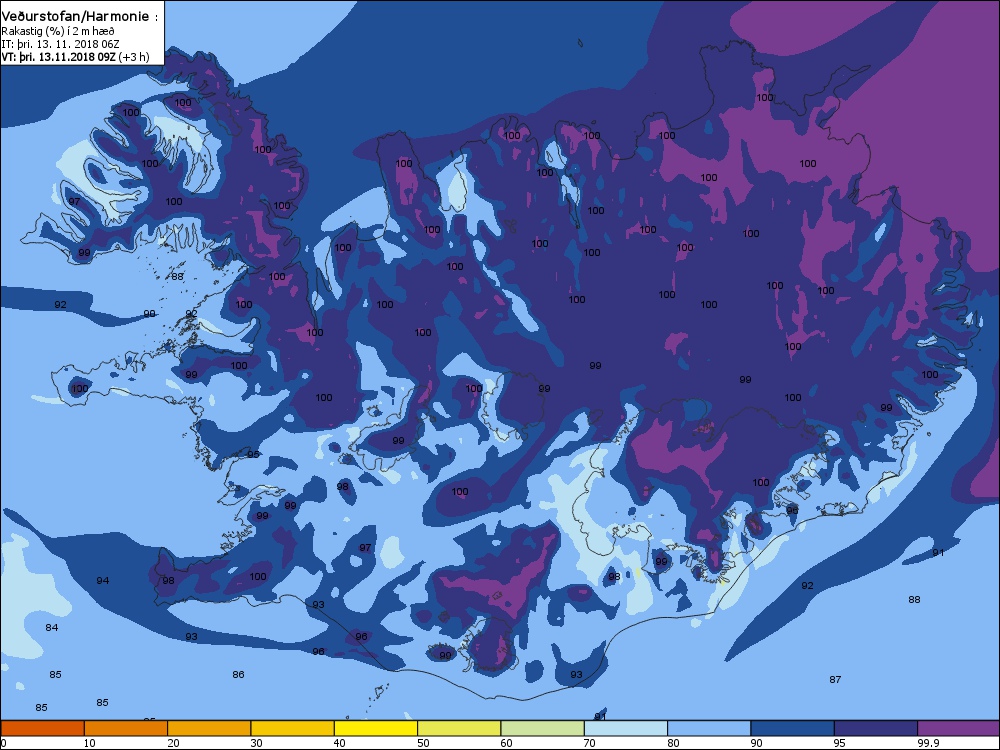The height and width of the screenshot is (750, 1000).
Task: Pick the purple above-99.9 legend swatch
Action: (x=959, y=728)
